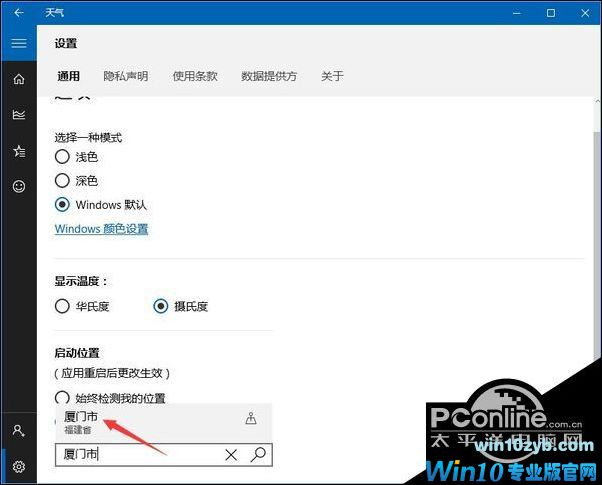
Task: Open the smiley feedback icon
Action: [x=19, y=187]
